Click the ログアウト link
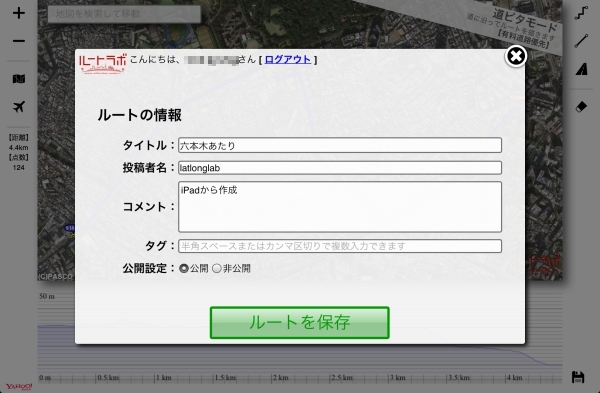The height and width of the screenshot is (393, 600). pyautogui.click(x=288, y=59)
